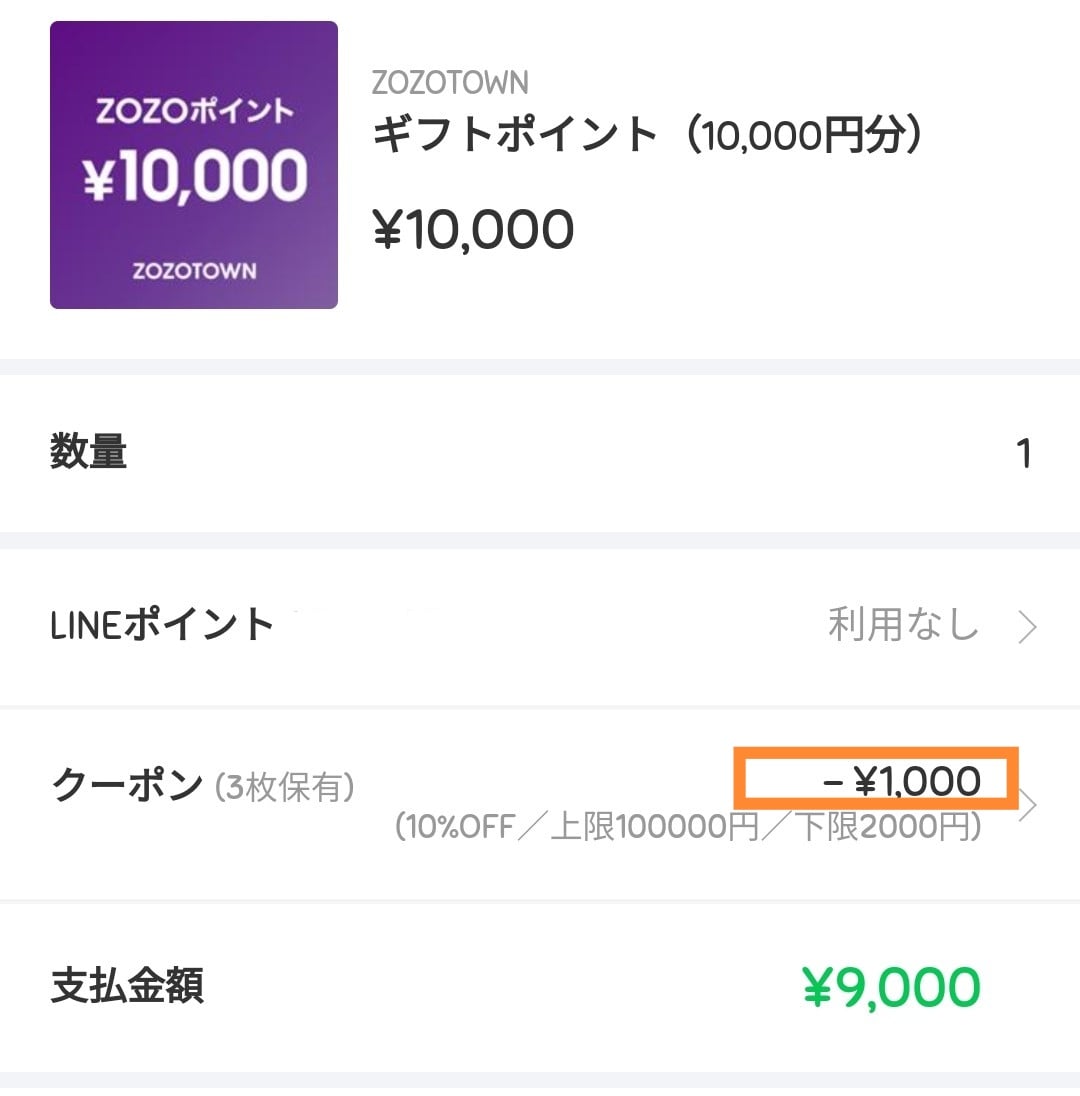This screenshot has width=1080, height=1096.
Task: Select the クーポン row label
Action: coord(127,787)
